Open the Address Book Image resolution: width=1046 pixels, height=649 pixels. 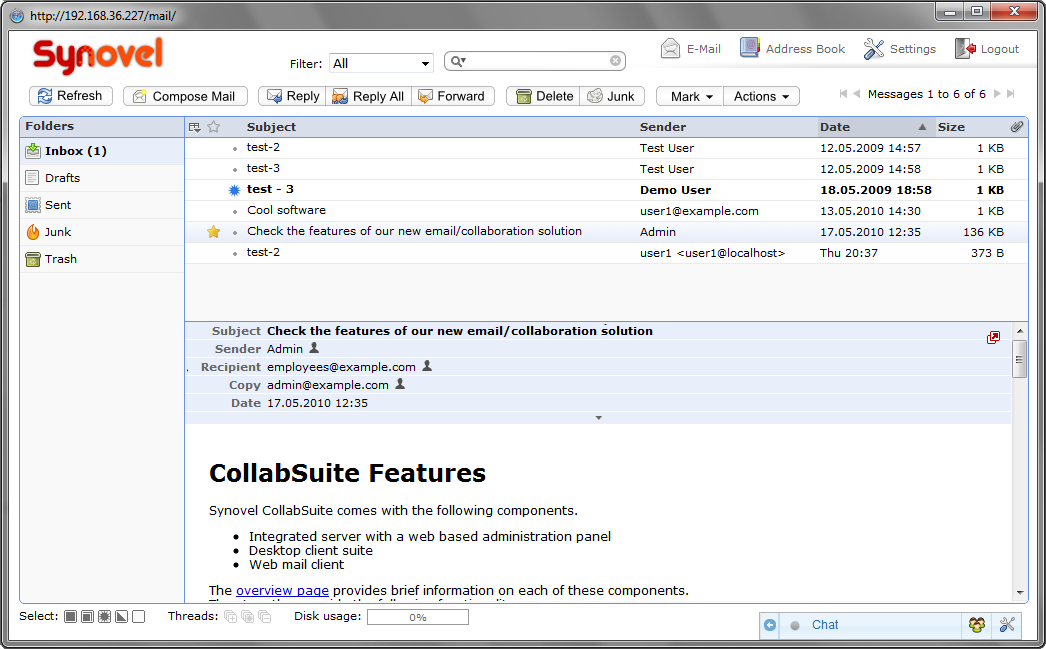click(792, 48)
